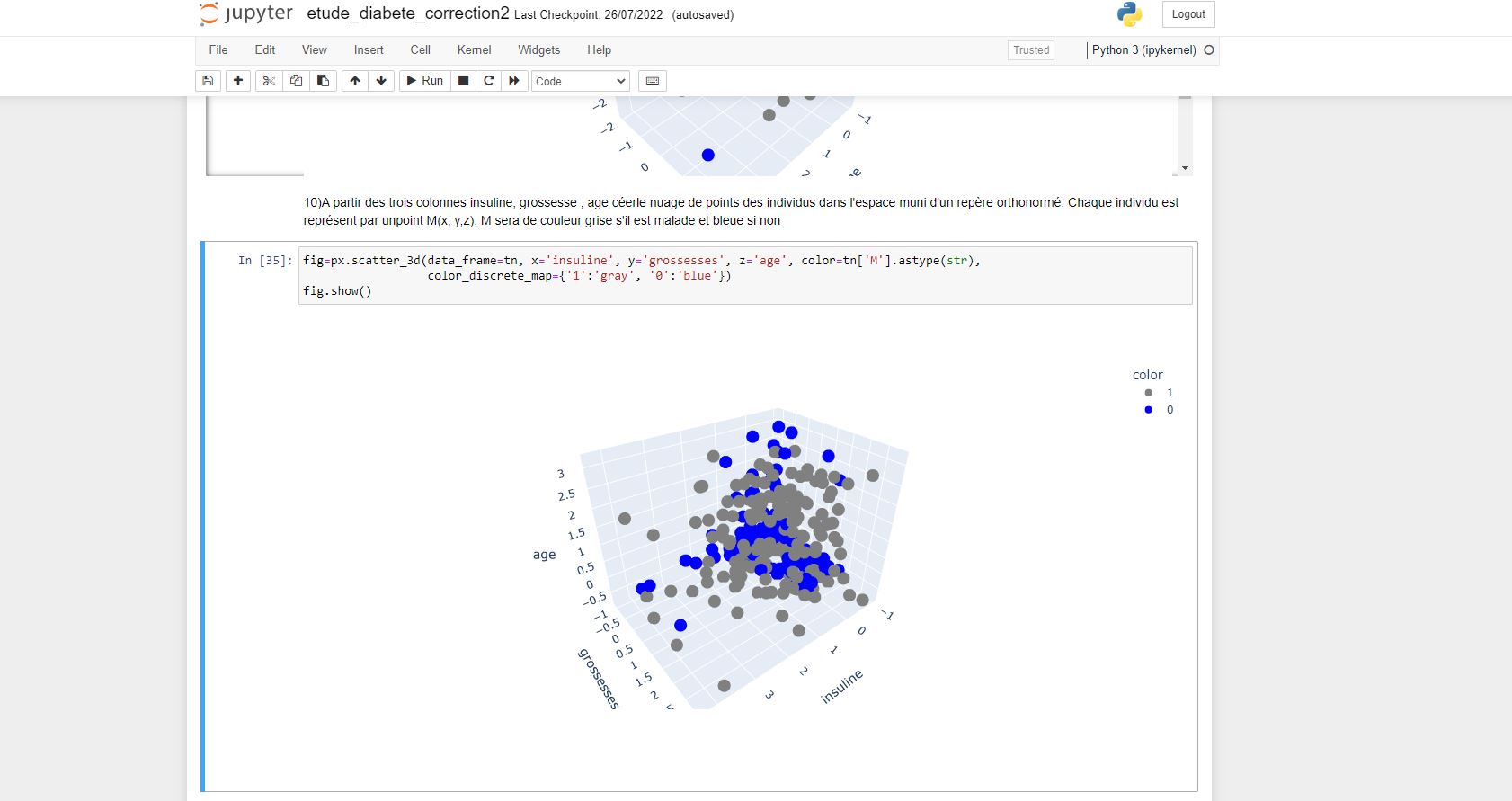
Task: Click the kernel idle status circle
Action: point(1209,50)
